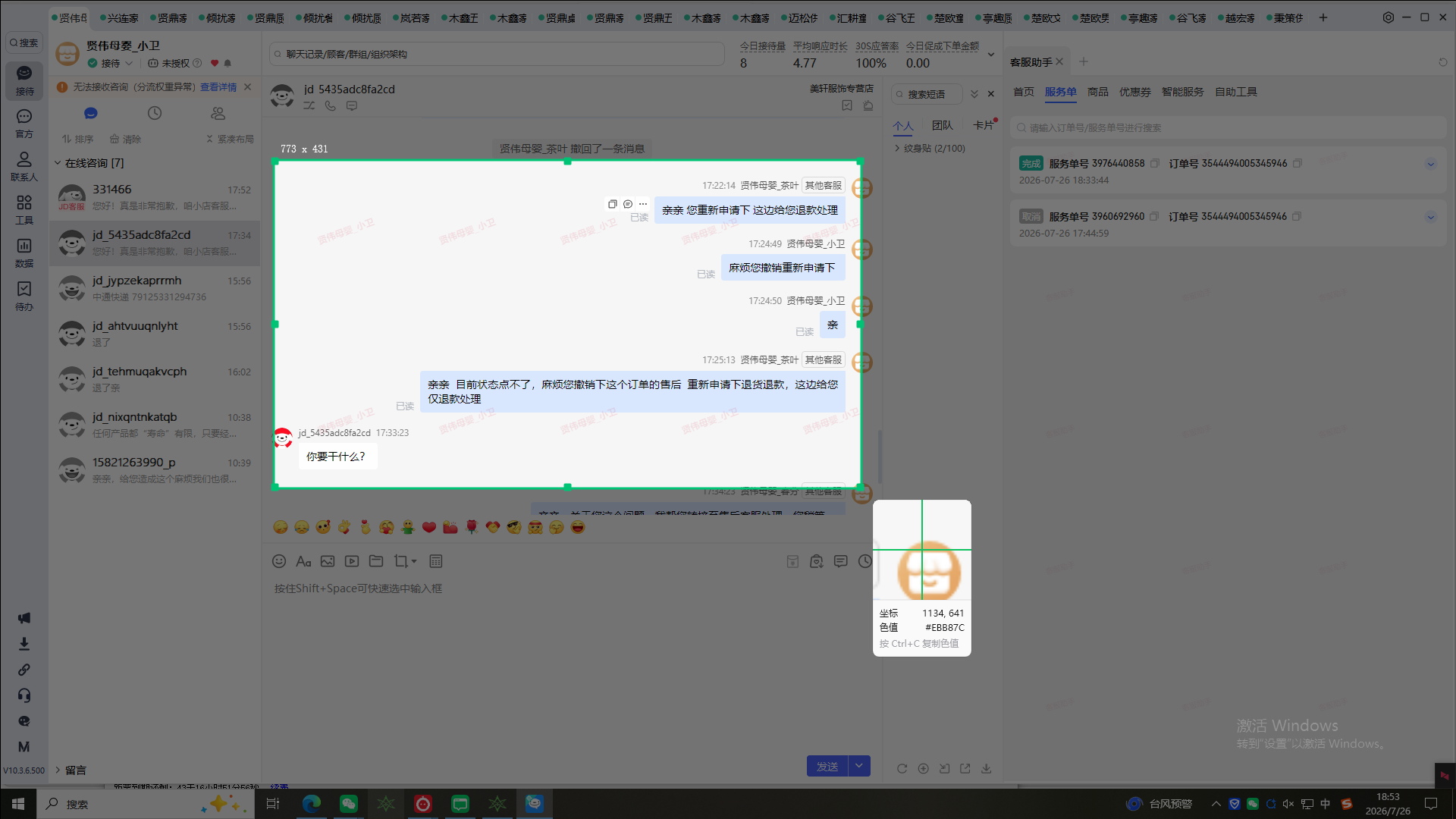
Task: Open the Windows Start menu
Action: [x=18, y=804]
